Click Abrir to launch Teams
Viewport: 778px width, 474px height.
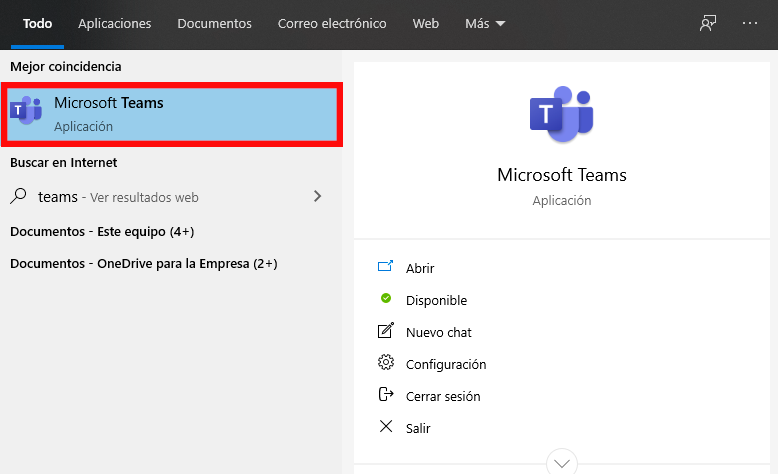click(x=420, y=269)
